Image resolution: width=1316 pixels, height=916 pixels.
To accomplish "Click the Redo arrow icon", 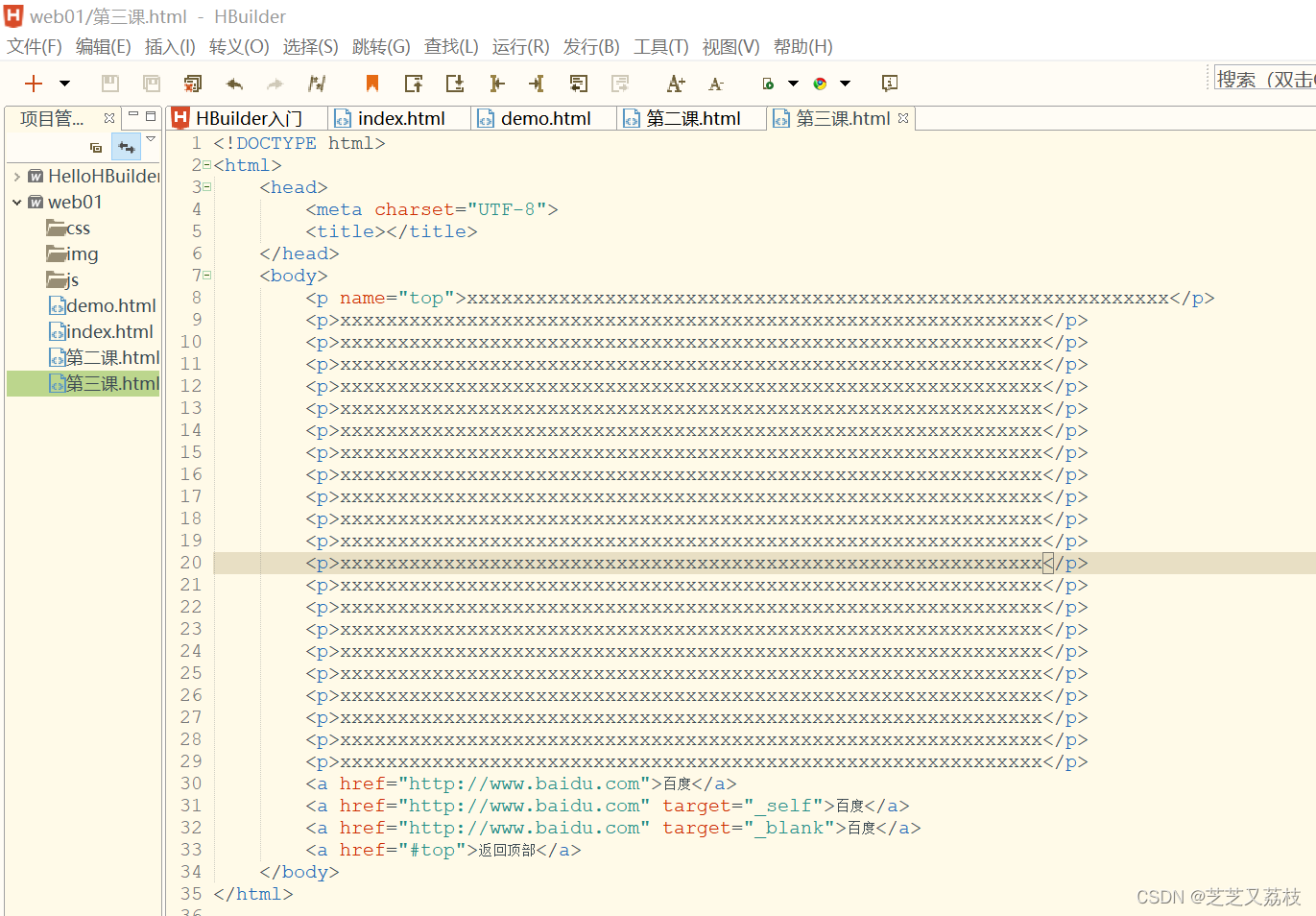I will click(275, 84).
